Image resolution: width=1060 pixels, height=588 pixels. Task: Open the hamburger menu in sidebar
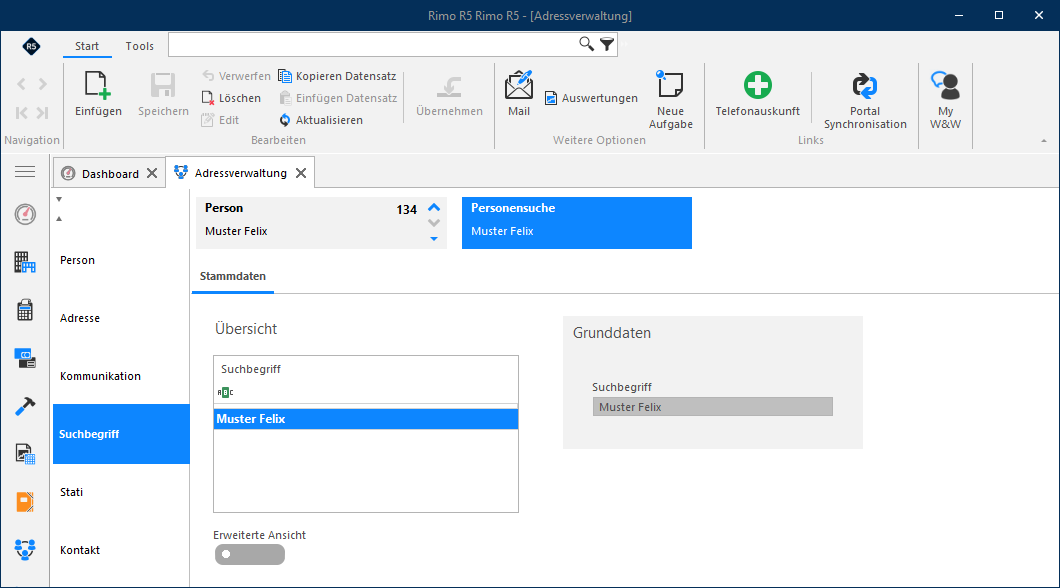click(25, 172)
